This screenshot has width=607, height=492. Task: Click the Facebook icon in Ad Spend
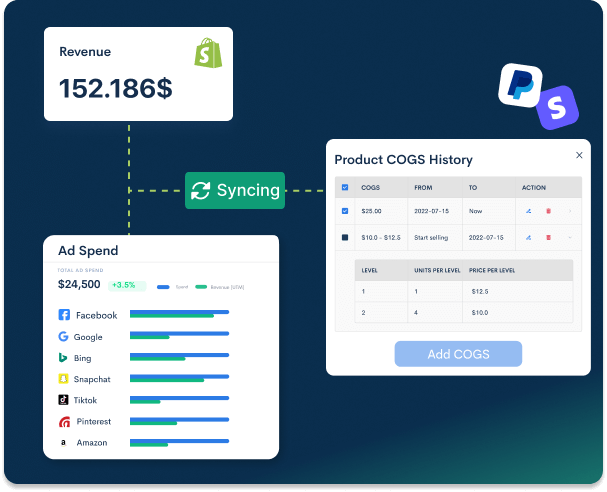64,315
